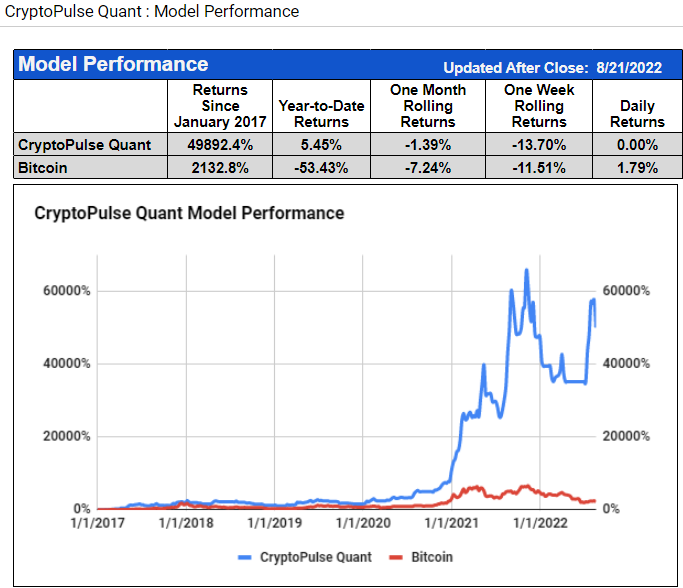Click the 1/1/2022 x-axis label
The image size is (683, 588).
540,523
